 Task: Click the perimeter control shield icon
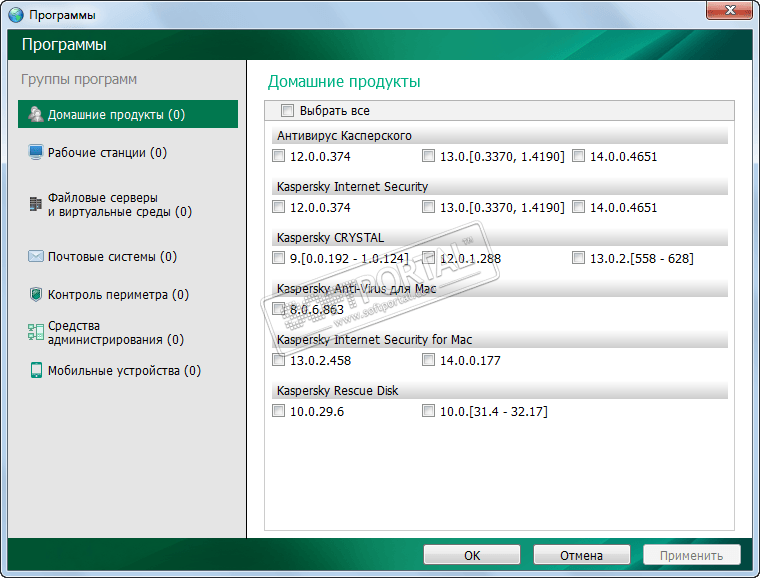(x=35, y=294)
